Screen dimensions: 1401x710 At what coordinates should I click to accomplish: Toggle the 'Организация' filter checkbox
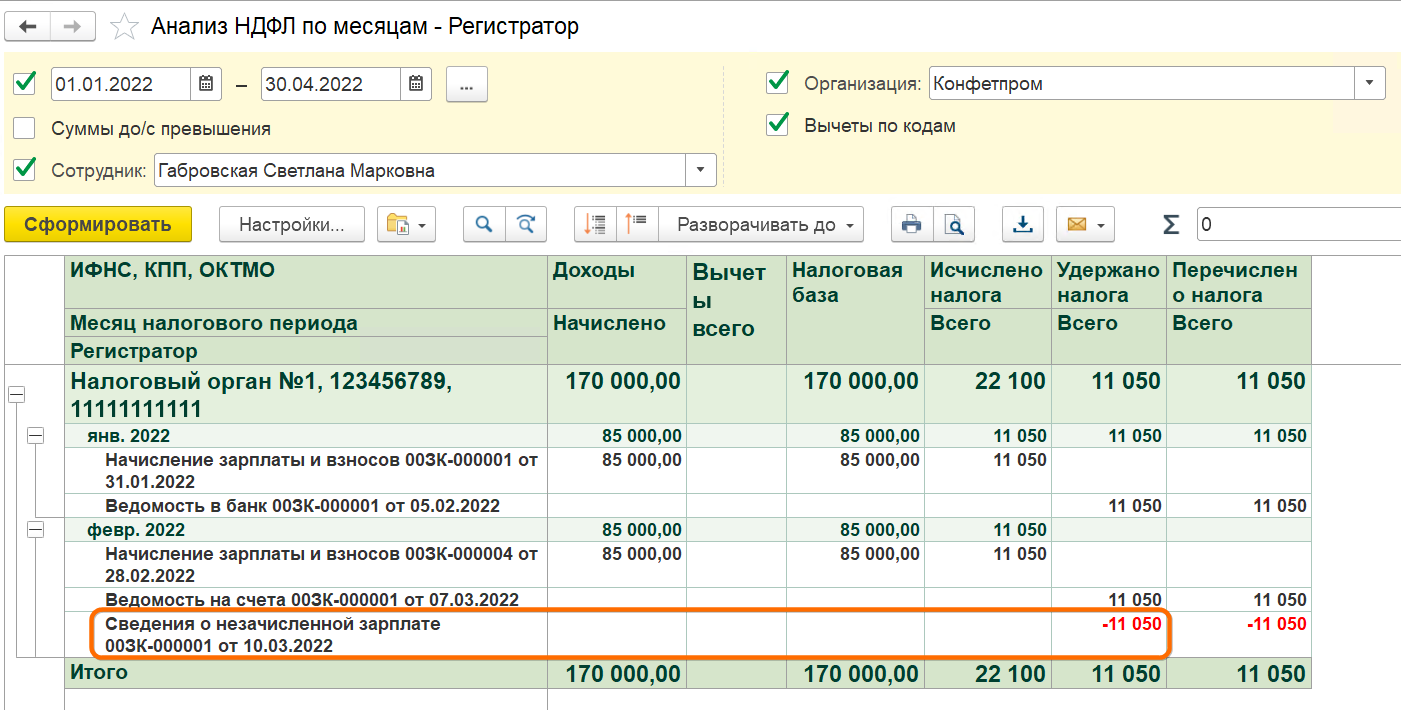(777, 82)
